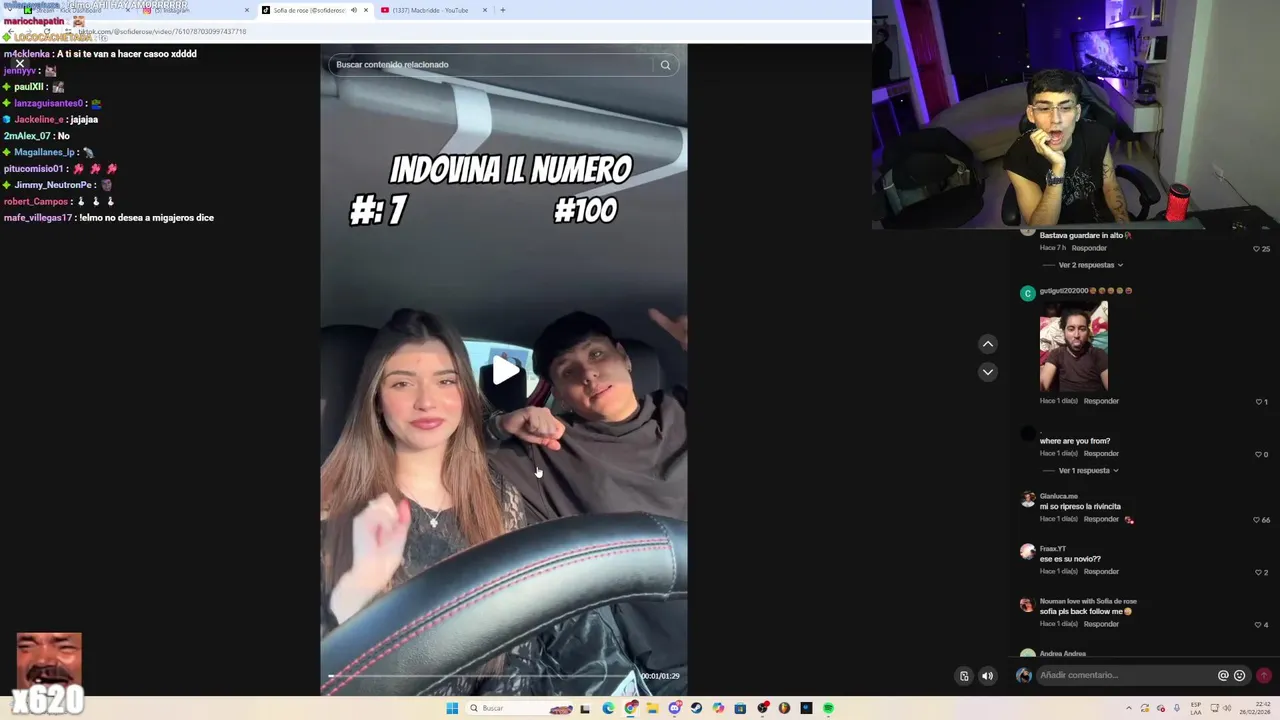
Task: Open Discord from the taskbar
Action: (x=675, y=708)
